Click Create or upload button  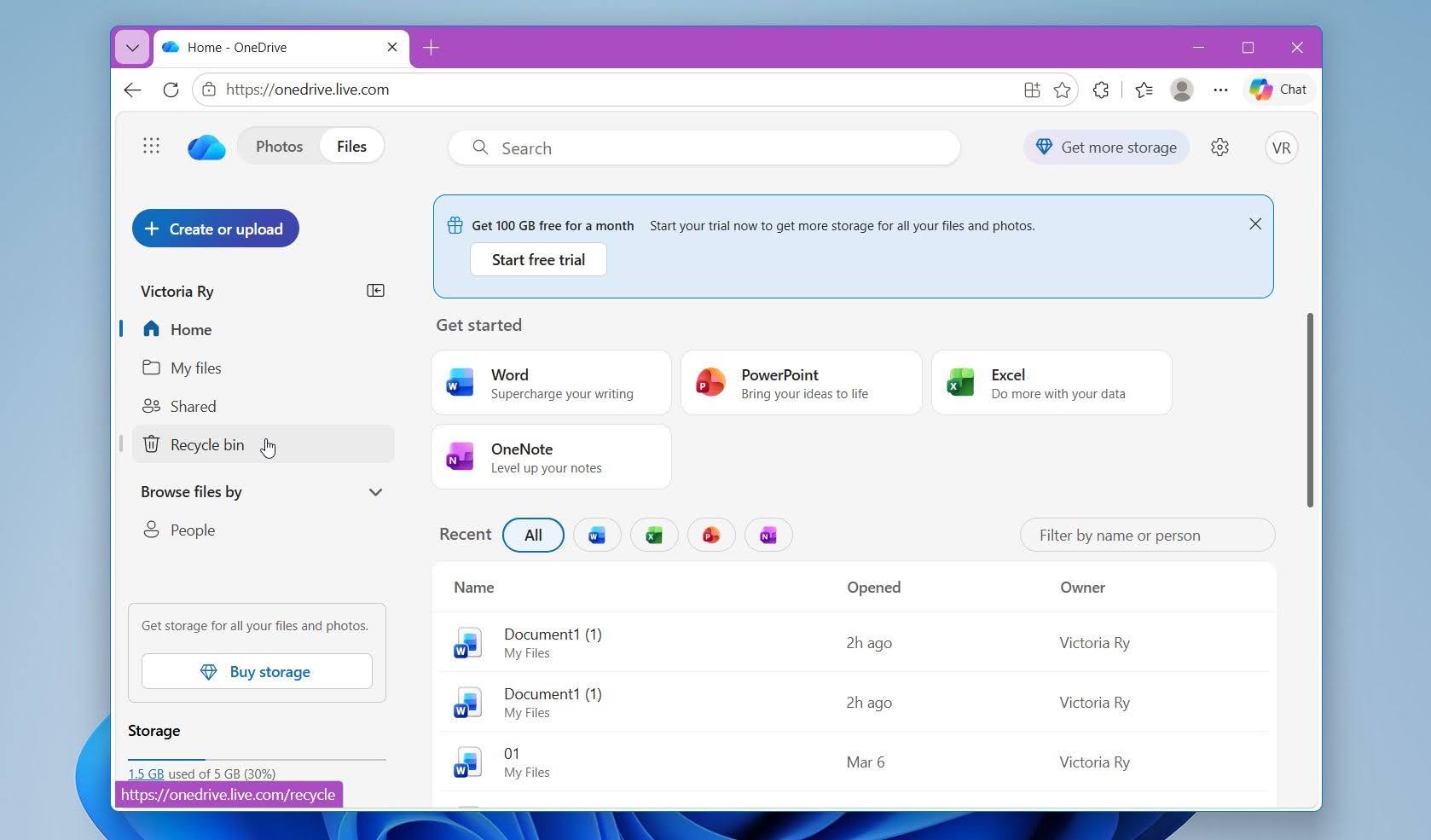(x=215, y=229)
